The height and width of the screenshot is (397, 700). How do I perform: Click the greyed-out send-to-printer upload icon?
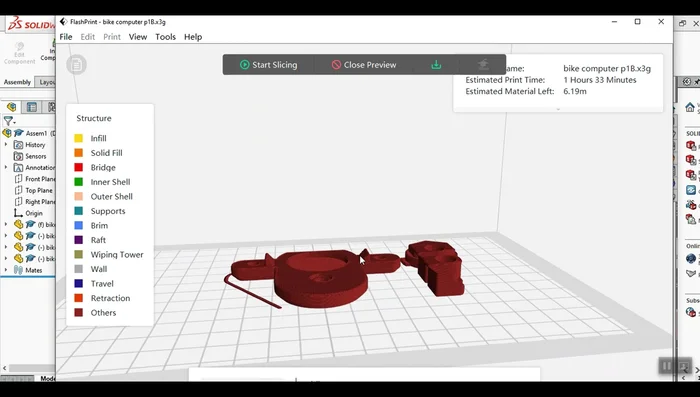483,65
